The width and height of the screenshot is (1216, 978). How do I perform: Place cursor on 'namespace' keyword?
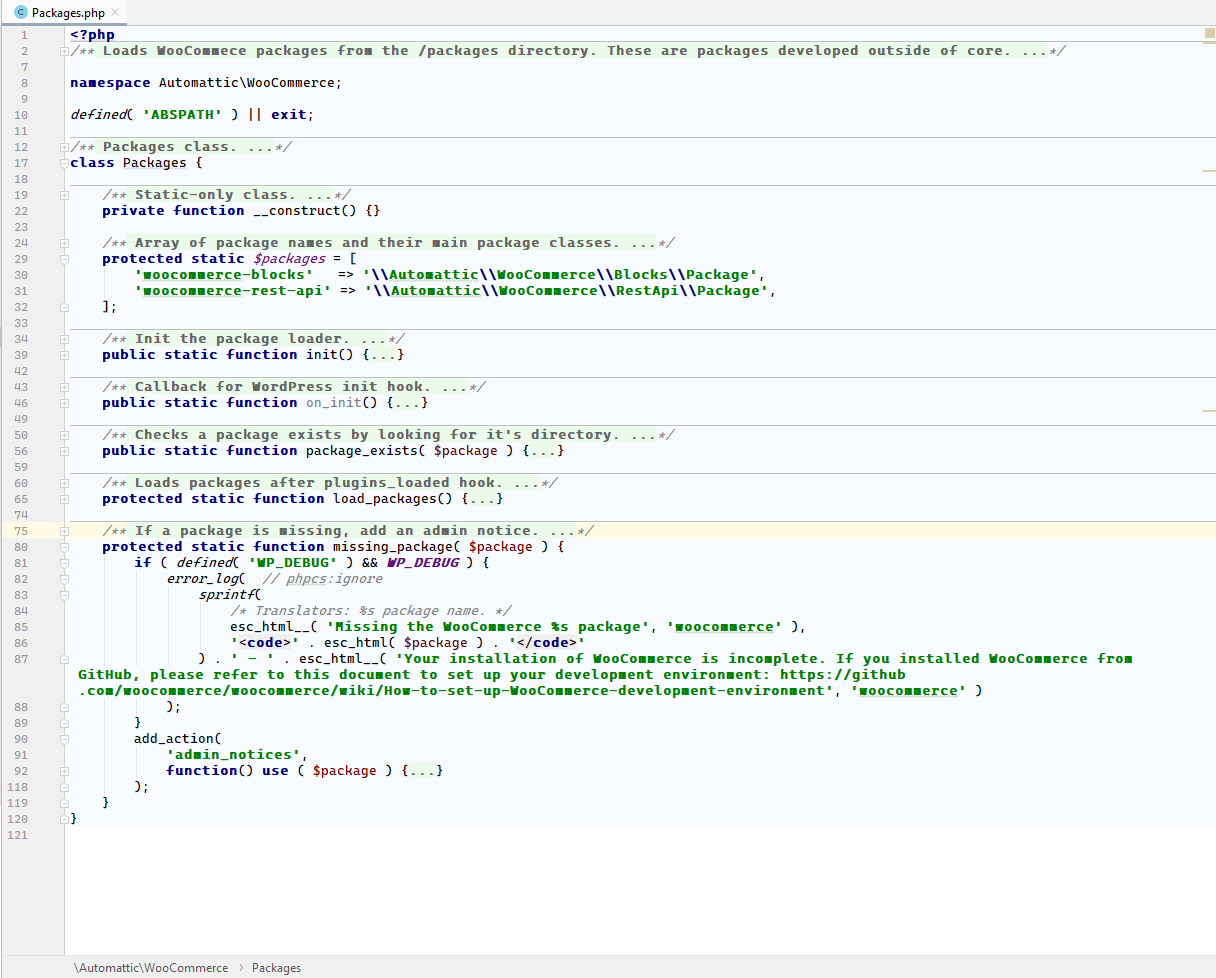pos(110,83)
